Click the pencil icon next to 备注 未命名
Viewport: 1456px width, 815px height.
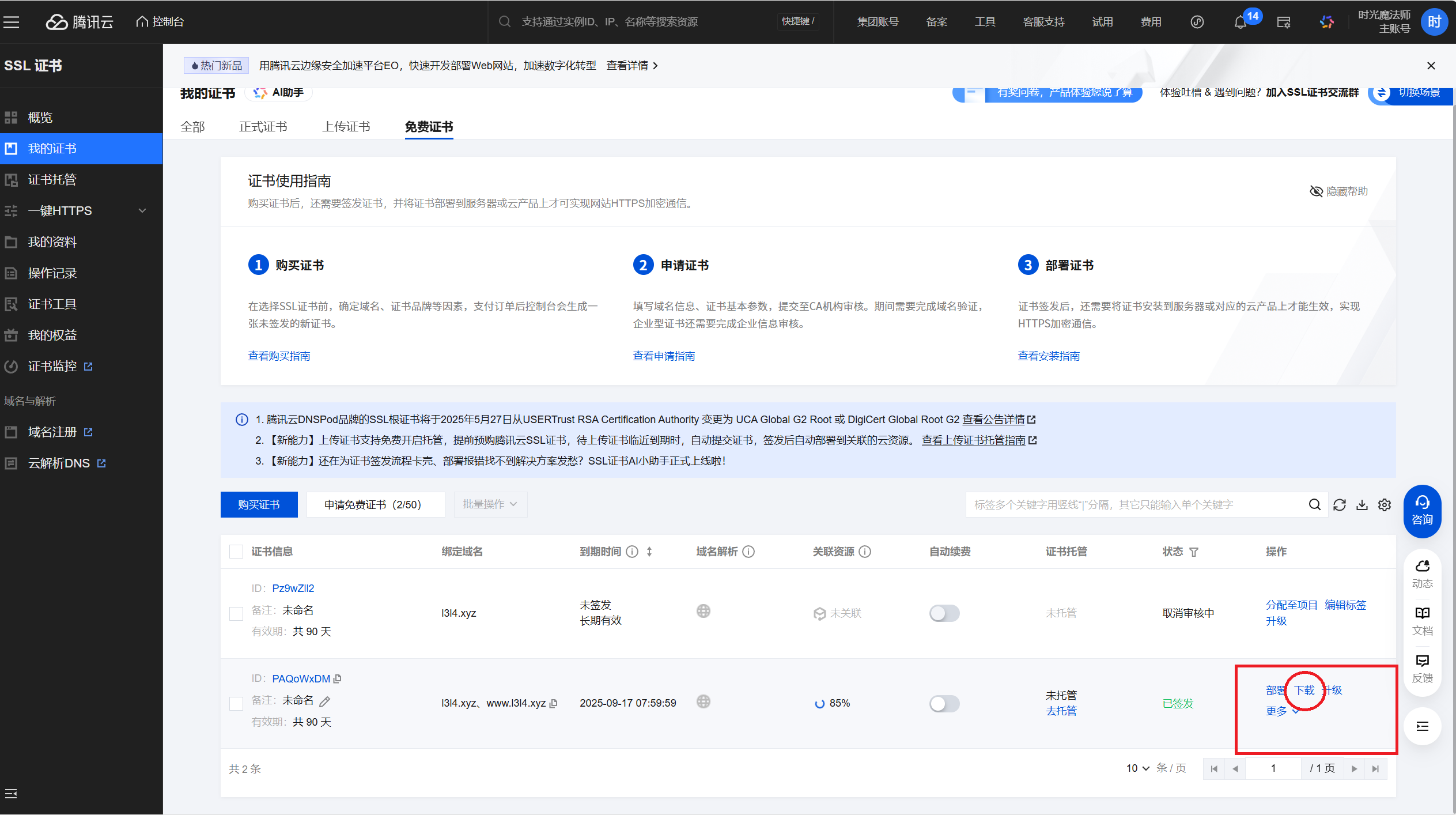pyautogui.click(x=325, y=701)
